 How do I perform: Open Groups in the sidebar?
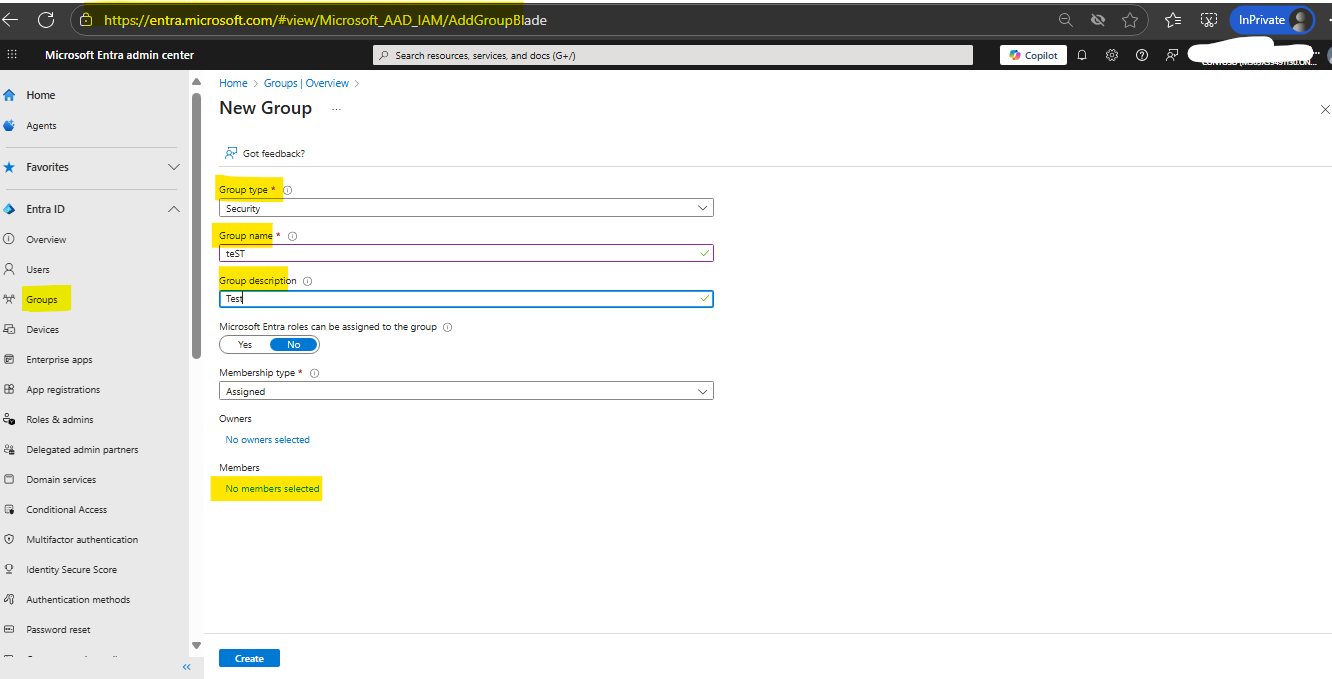click(42, 299)
